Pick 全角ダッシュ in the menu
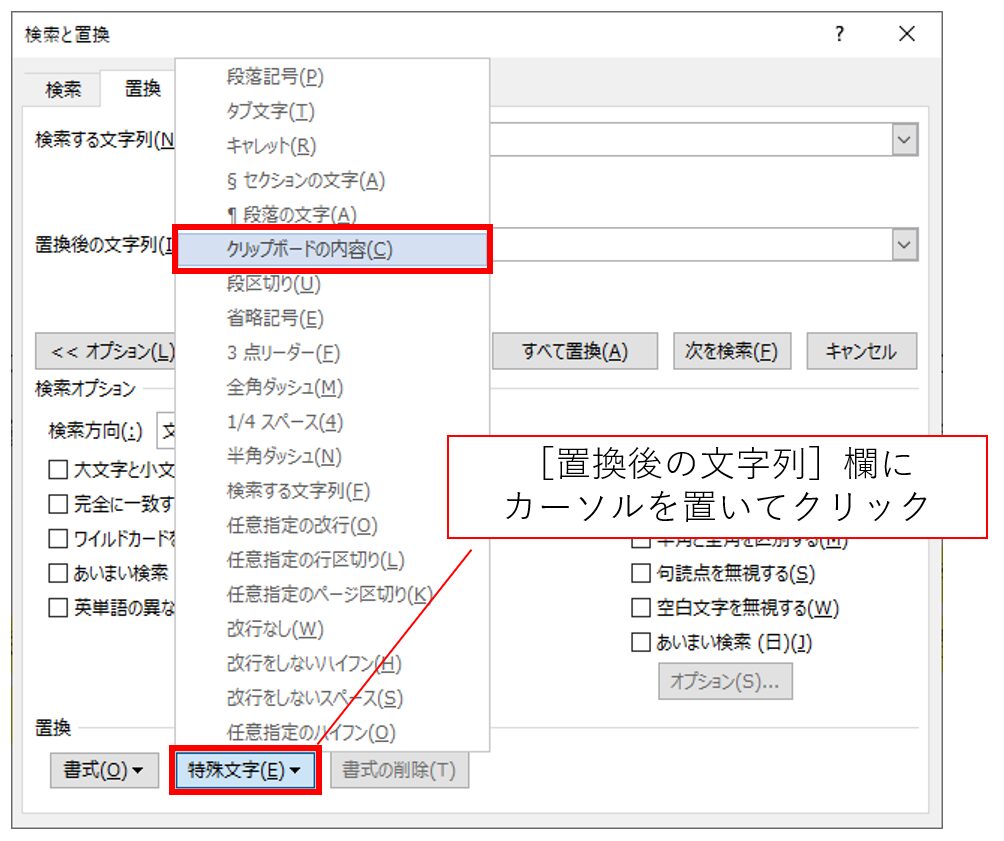 tap(285, 387)
